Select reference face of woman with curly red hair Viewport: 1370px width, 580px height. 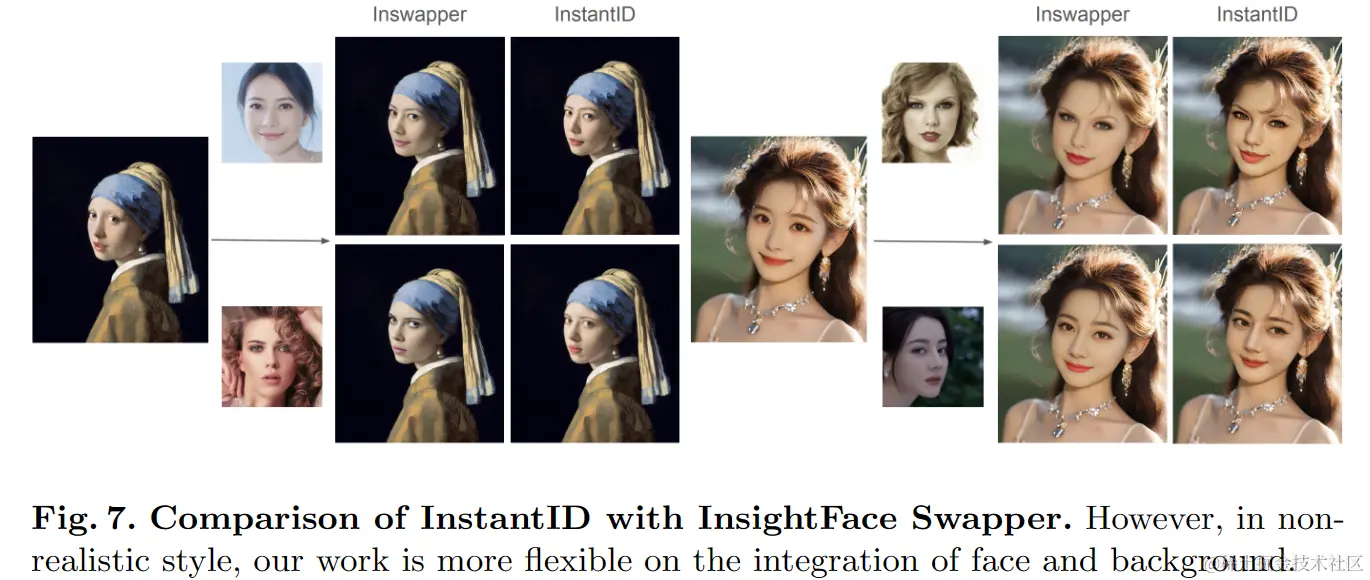point(272,357)
